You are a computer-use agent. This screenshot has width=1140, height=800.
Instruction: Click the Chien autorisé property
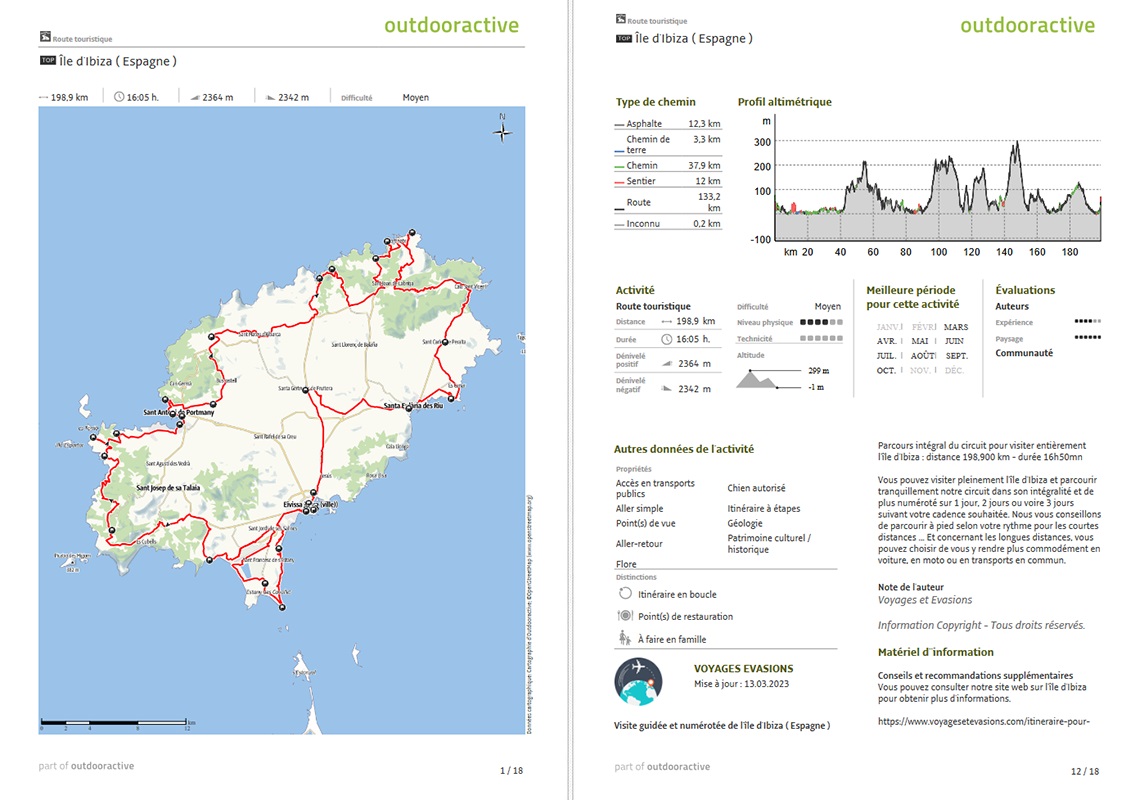756,488
